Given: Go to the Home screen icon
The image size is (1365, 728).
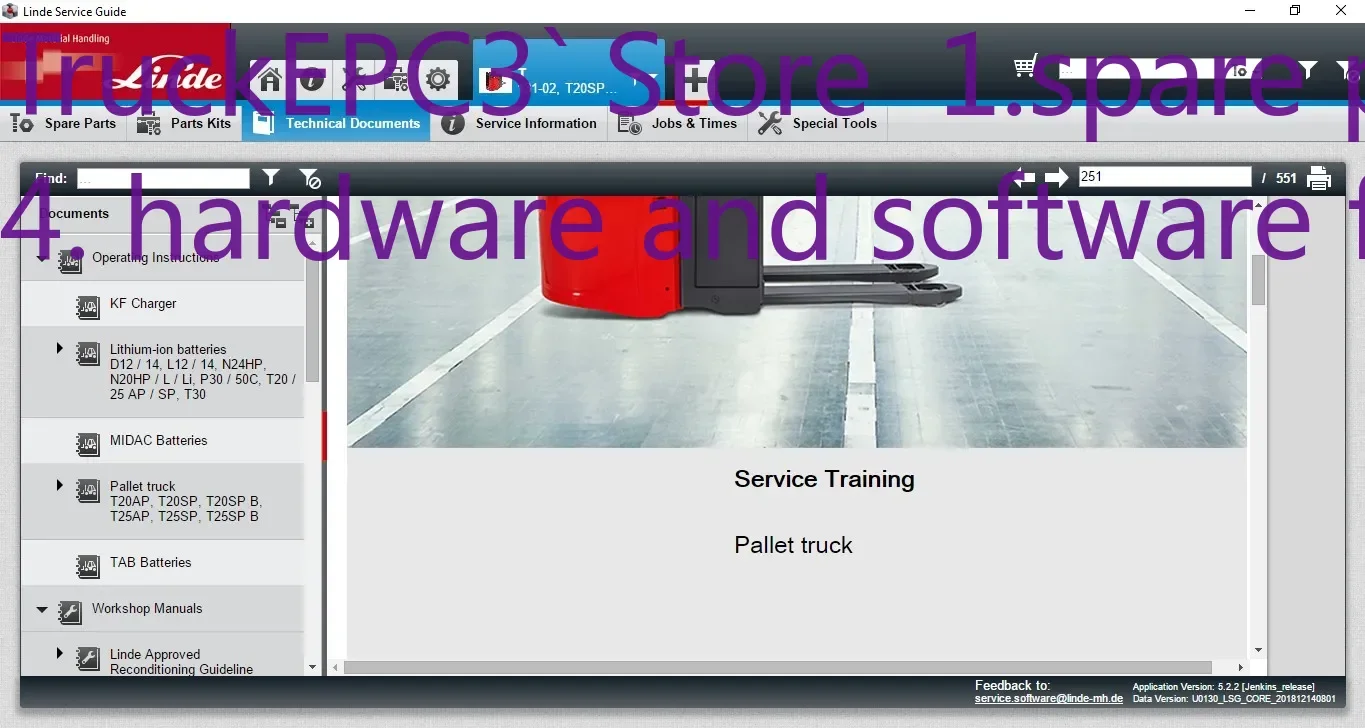Looking at the screenshot, I should tap(270, 80).
